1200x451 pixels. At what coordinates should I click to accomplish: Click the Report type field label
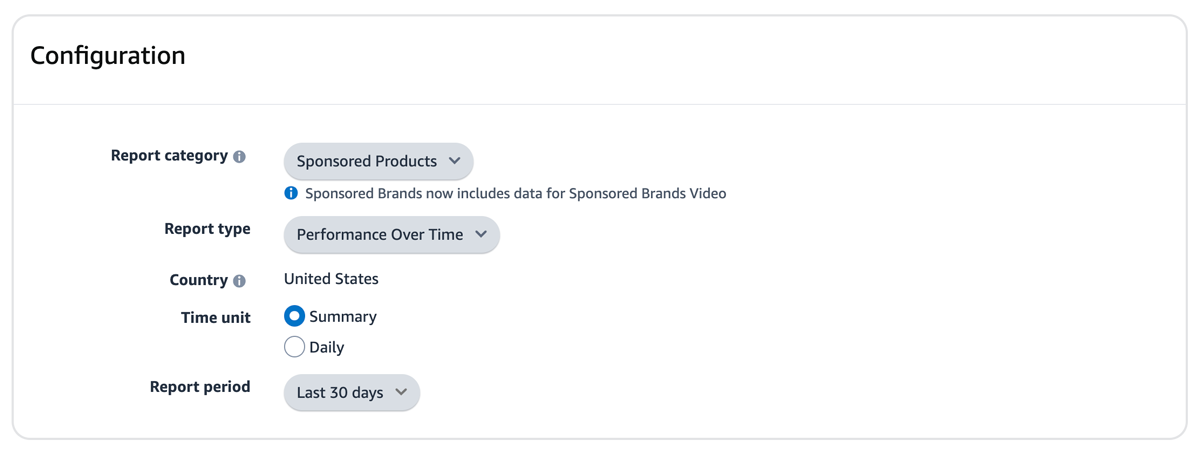(207, 229)
